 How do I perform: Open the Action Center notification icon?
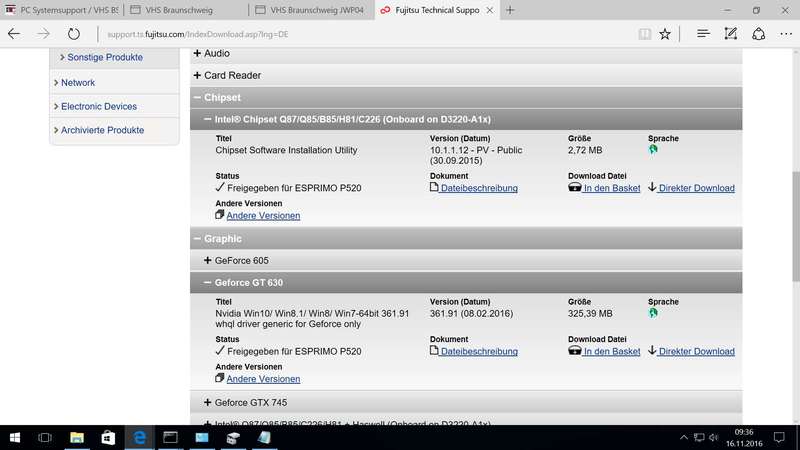coord(779,437)
